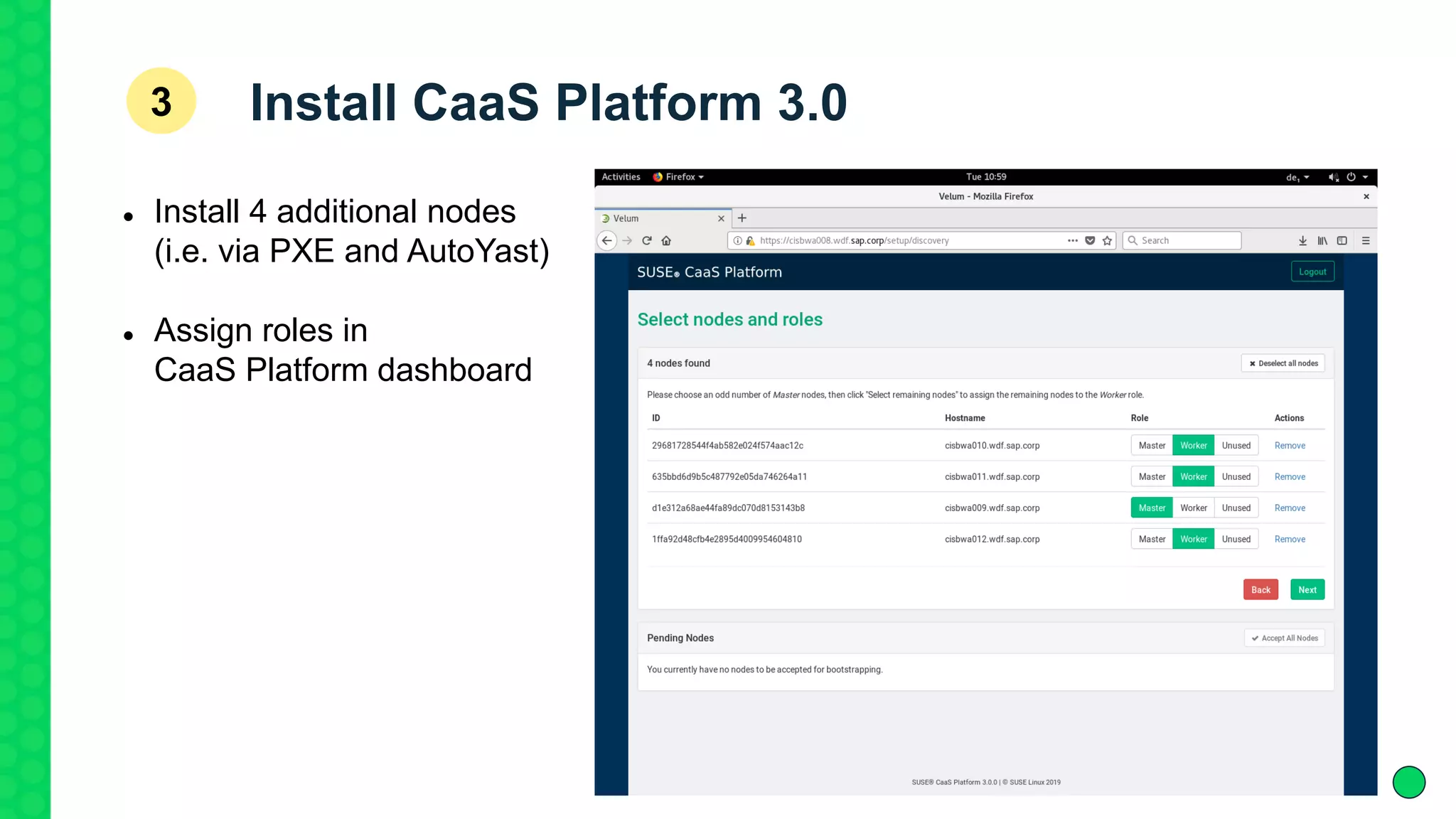
Task: Go to the Firefox home page icon
Action: click(666, 240)
